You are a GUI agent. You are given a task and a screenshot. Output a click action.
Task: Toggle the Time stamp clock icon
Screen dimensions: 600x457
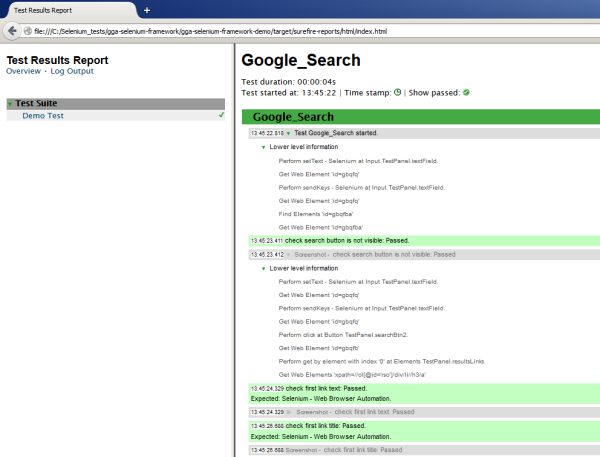398,92
